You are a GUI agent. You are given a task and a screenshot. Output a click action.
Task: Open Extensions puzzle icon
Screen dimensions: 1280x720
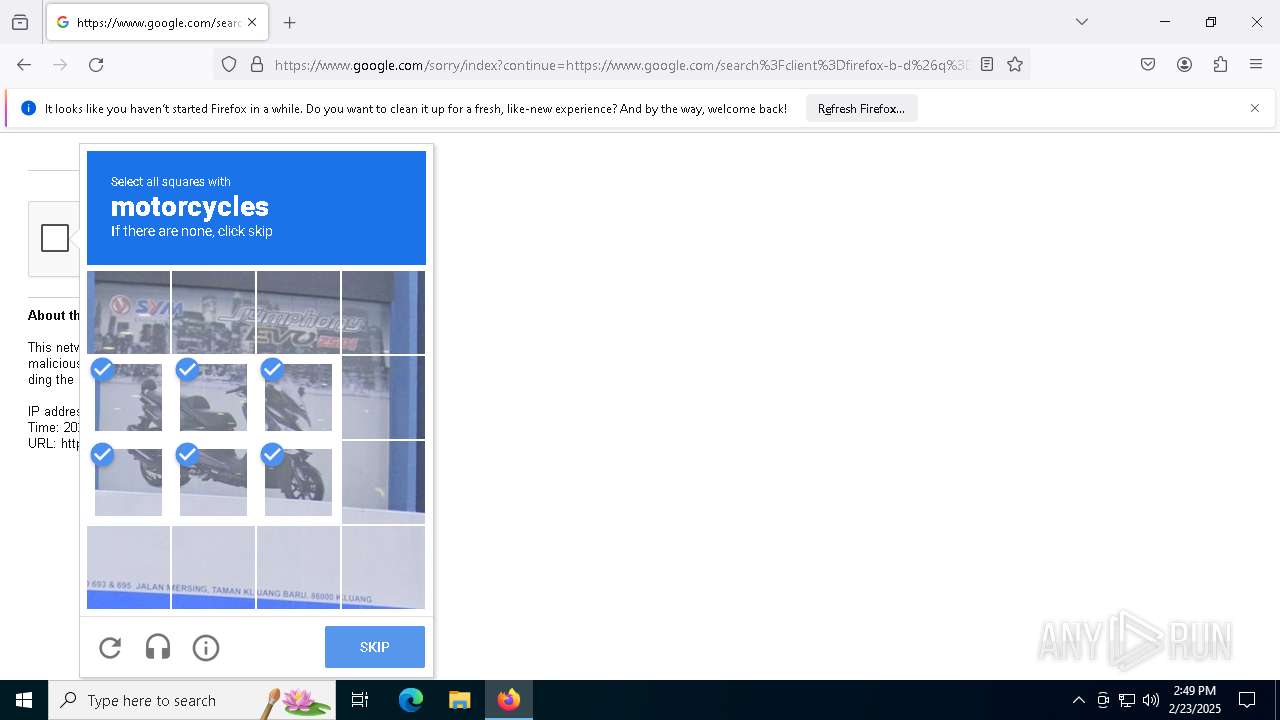(1220, 65)
